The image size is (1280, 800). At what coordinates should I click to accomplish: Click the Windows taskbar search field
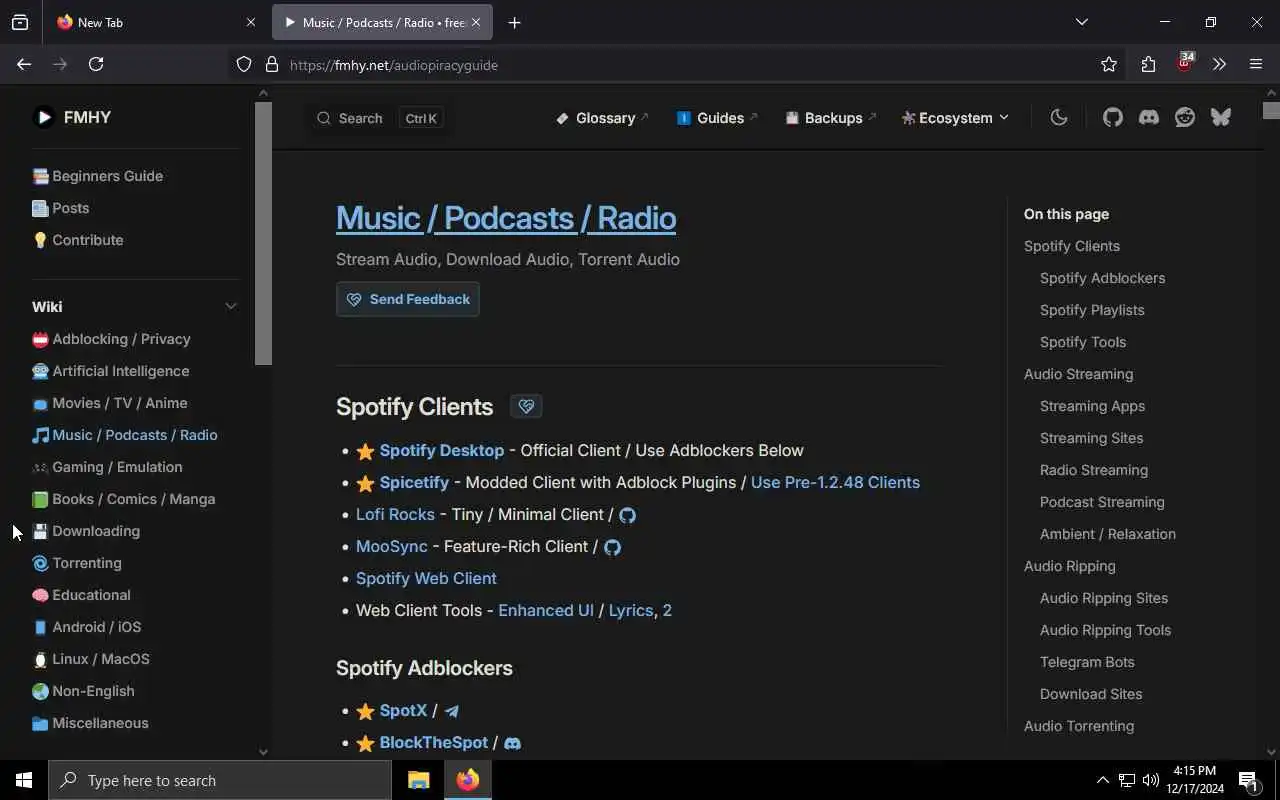click(x=220, y=780)
